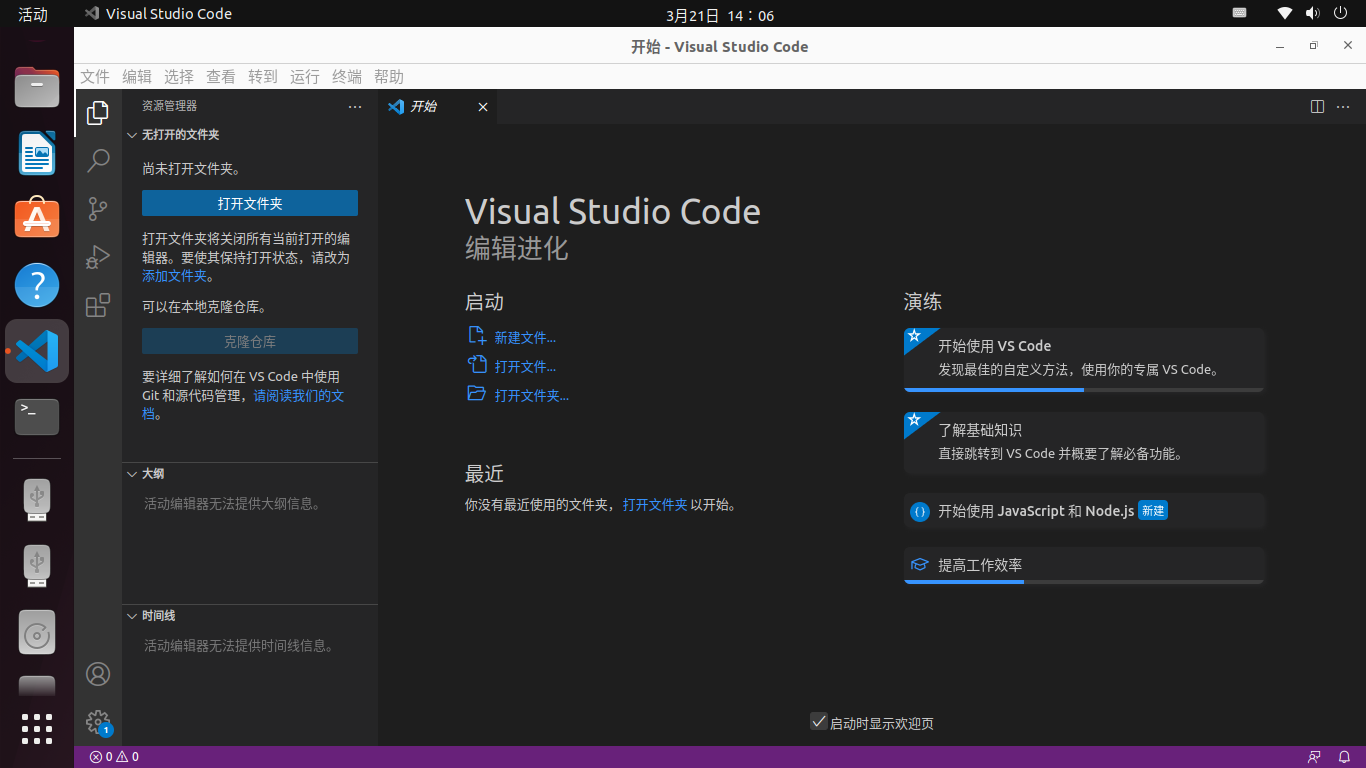Click the 打开文件... link

525,367
